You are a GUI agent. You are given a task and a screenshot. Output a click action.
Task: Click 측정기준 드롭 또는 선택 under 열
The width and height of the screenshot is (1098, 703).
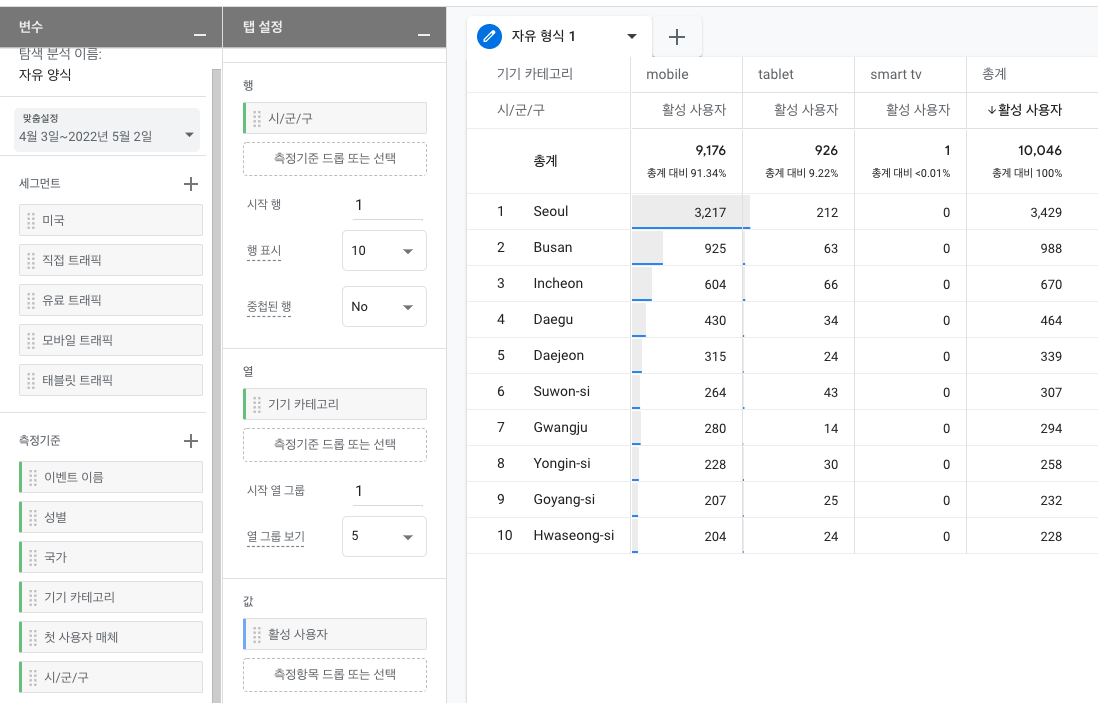[335, 445]
